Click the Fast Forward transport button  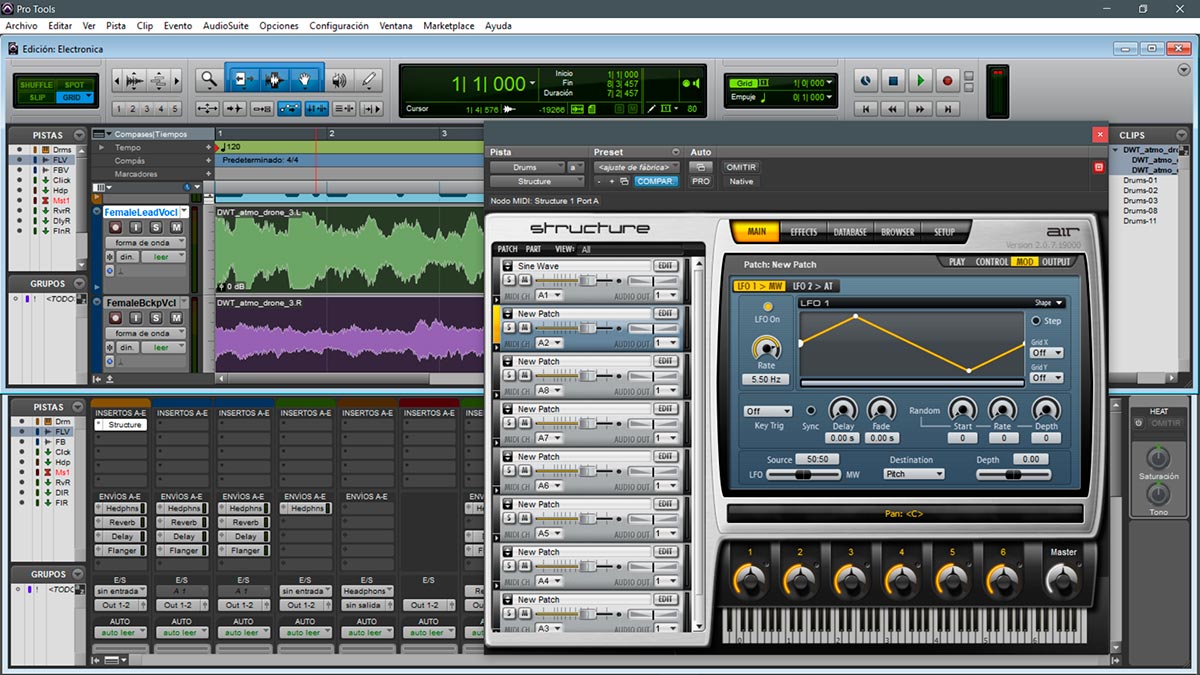click(920, 108)
